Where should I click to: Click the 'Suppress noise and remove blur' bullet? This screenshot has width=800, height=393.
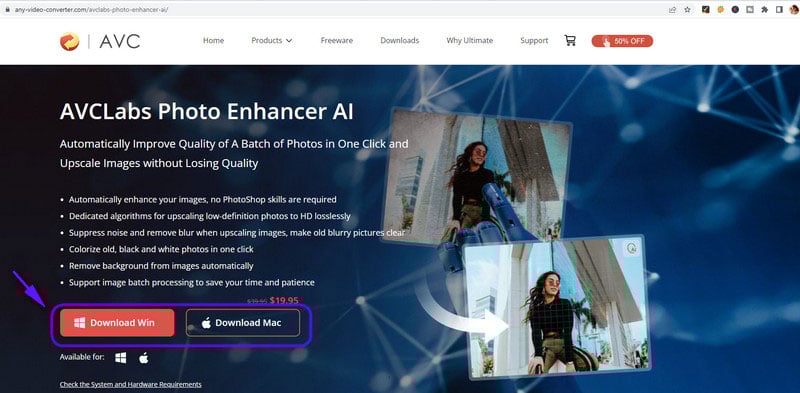(237, 233)
